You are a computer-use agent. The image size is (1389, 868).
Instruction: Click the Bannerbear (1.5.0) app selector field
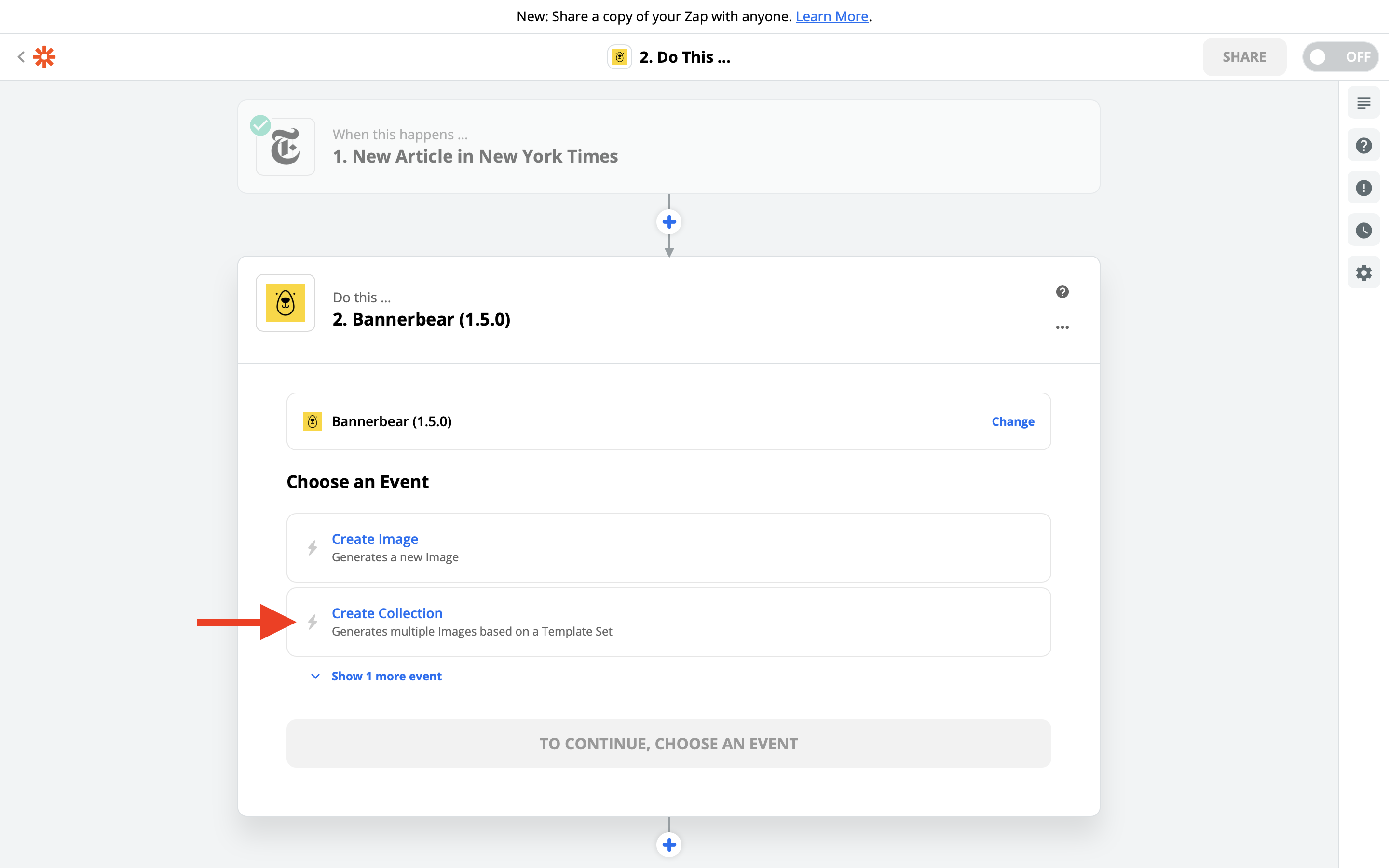click(668, 421)
